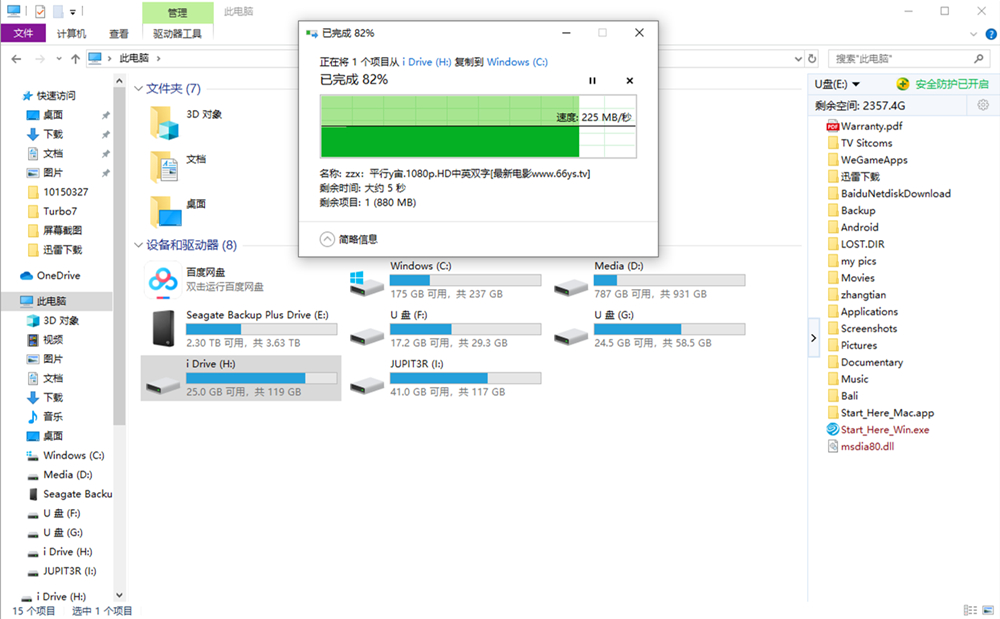
Task: Collapse the 文件夹 (7) group
Action: tap(138, 89)
